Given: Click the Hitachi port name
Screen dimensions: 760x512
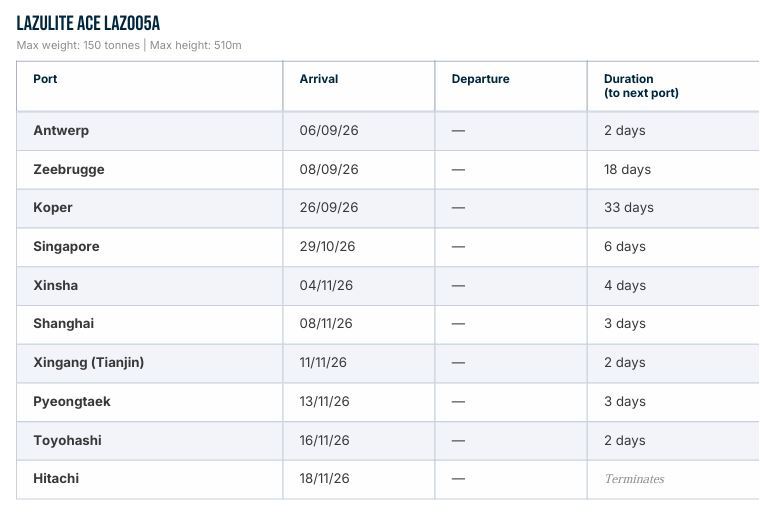Looking at the screenshot, I should tap(56, 479).
